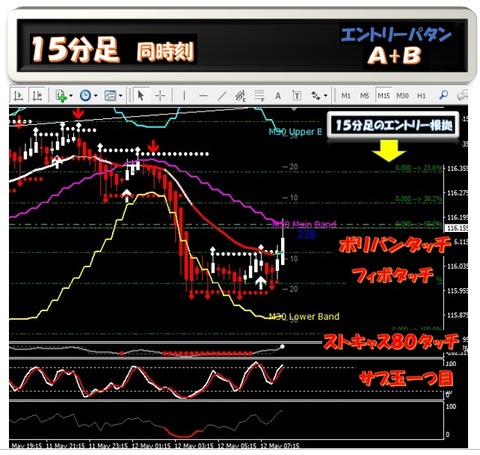Click the 116.195 price on scale

(457, 218)
